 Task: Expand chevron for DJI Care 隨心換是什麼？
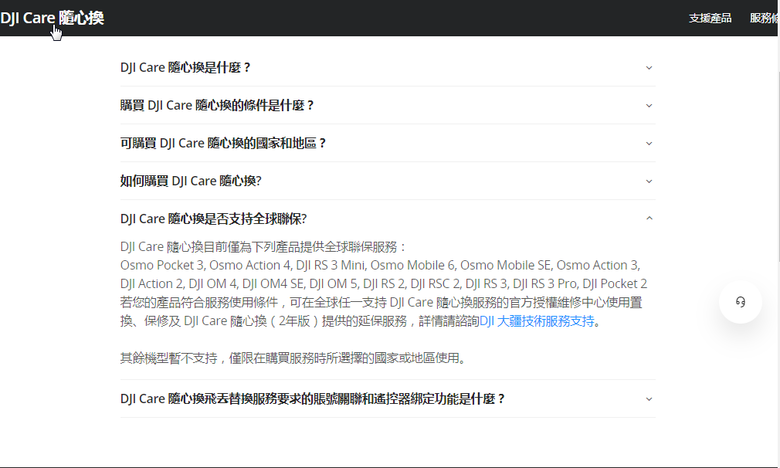pyautogui.click(x=649, y=68)
